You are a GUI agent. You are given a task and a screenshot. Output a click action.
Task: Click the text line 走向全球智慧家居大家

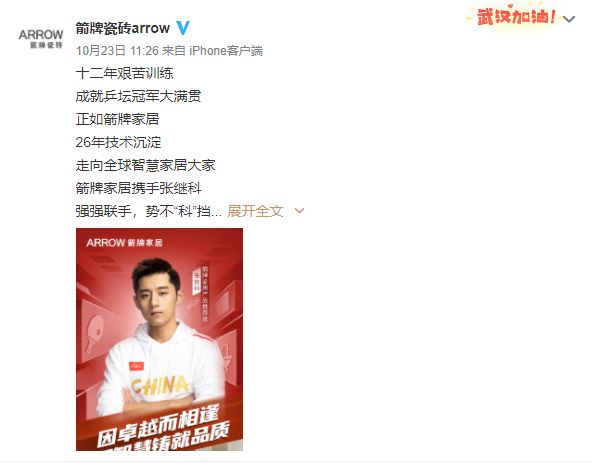[x=146, y=165]
